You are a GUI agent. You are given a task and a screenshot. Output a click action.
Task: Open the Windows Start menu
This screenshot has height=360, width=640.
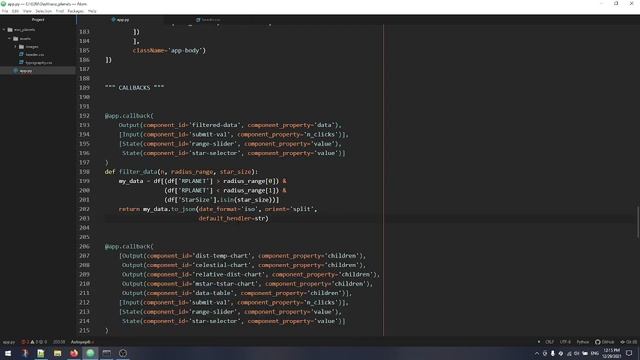(8, 353)
